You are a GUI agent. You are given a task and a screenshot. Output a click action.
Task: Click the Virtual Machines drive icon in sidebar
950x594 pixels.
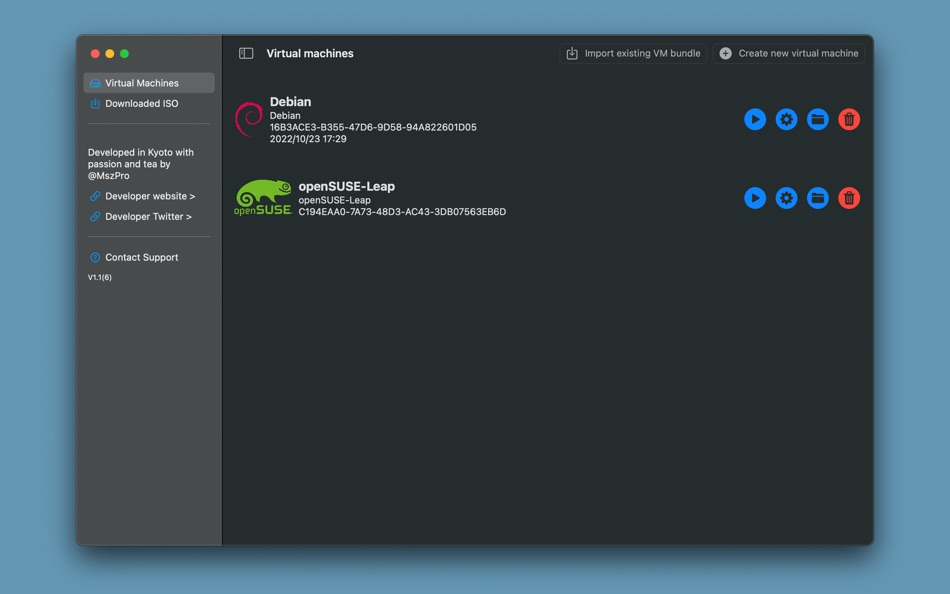click(95, 83)
